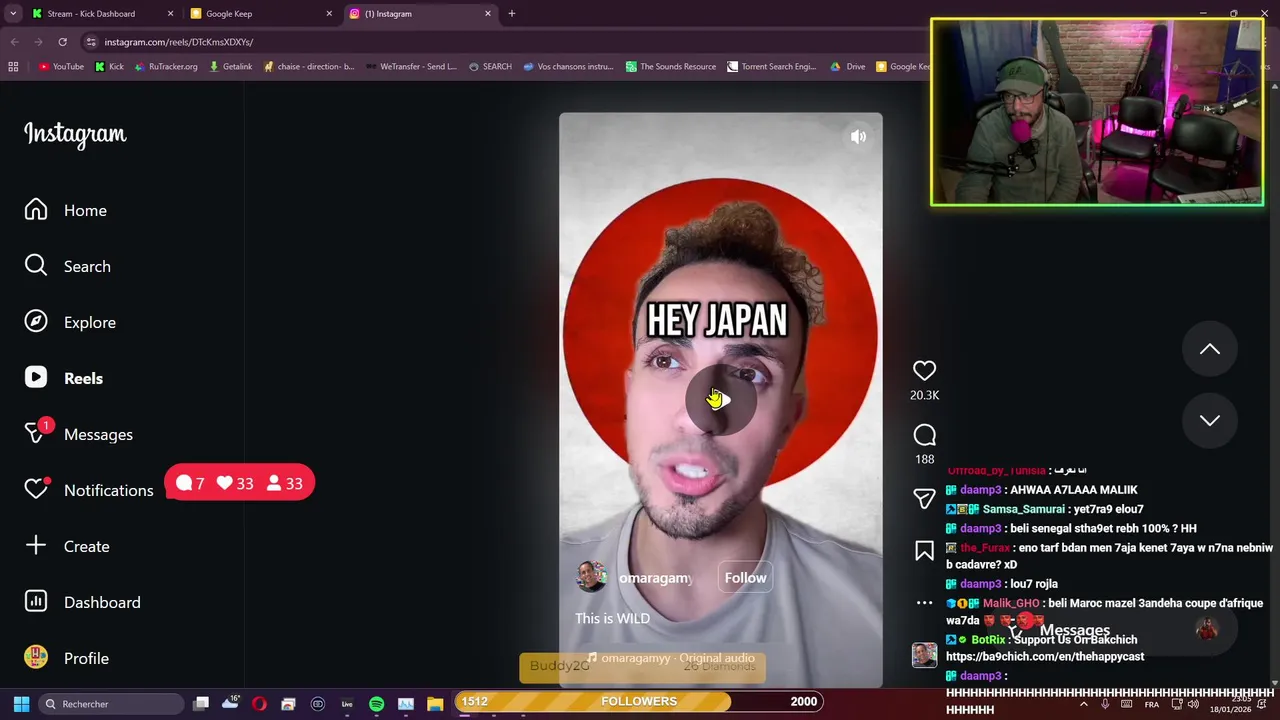This screenshot has width=1280, height=720.
Task: Click ba9chich.com link in chat
Action: pos(1045,657)
